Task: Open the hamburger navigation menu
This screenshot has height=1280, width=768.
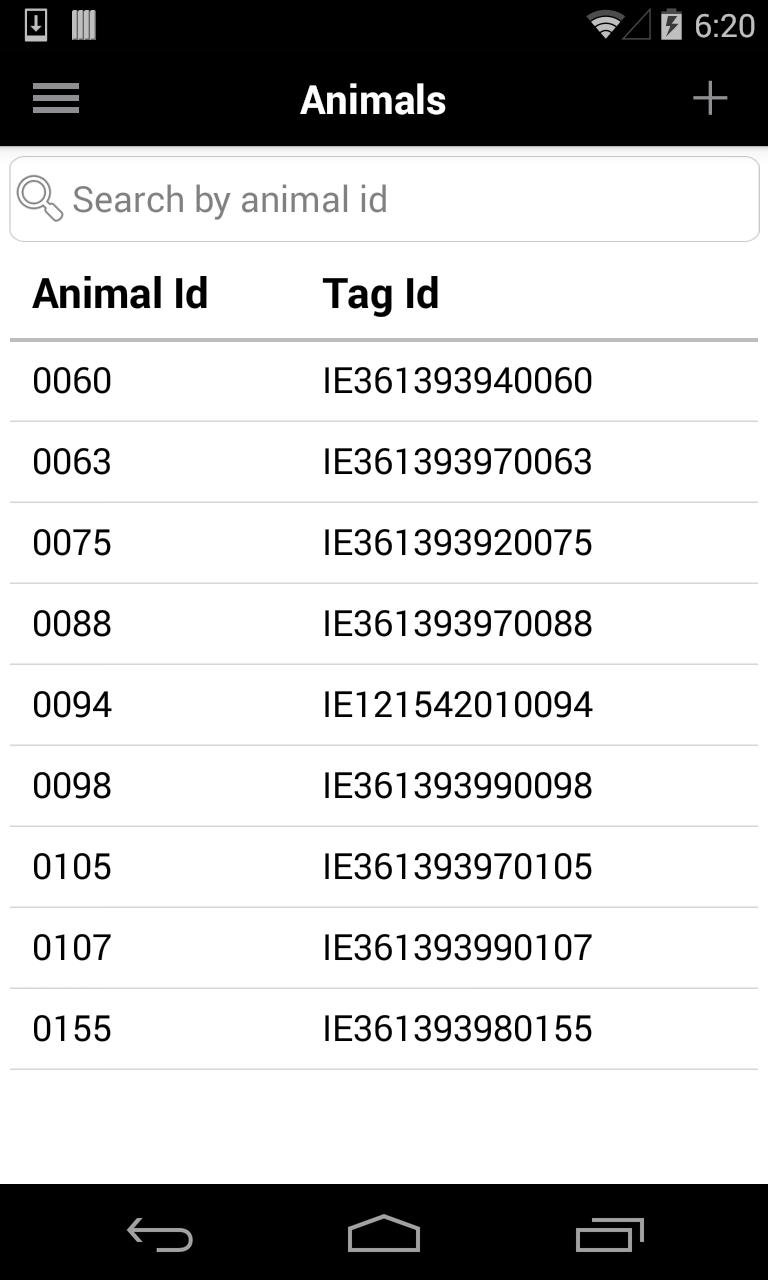Action: coord(56,98)
